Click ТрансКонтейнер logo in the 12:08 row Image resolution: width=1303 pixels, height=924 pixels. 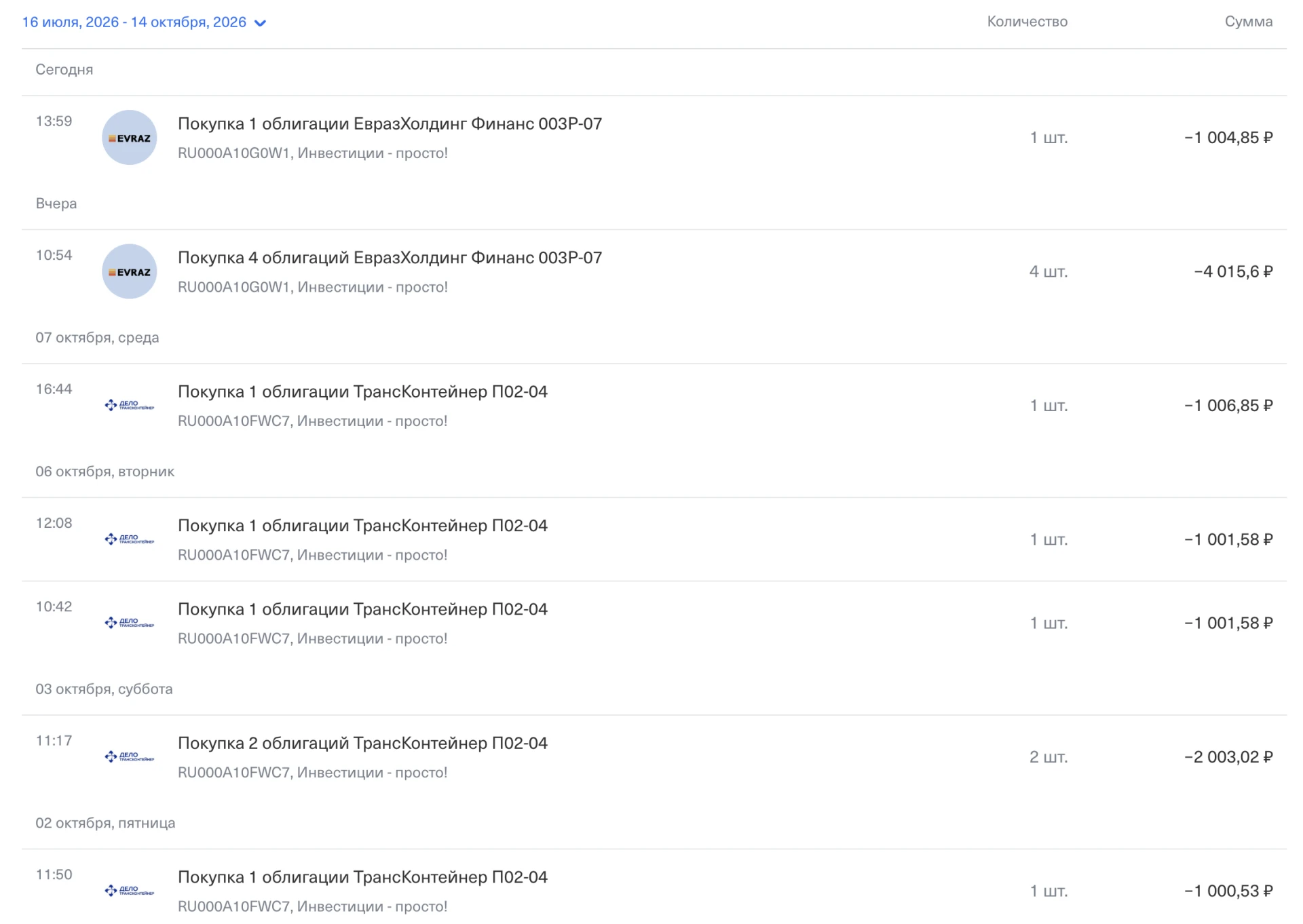tap(130, 539)
